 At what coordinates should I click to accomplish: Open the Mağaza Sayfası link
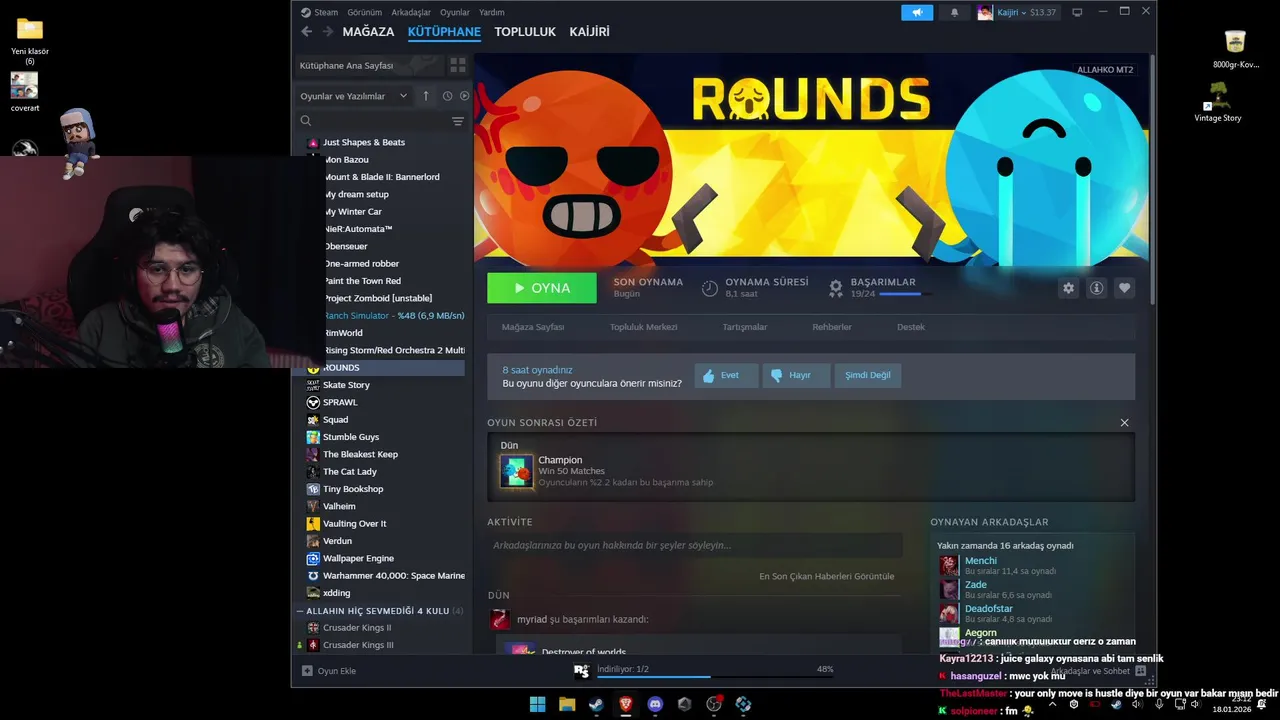[x=533, y=327]
